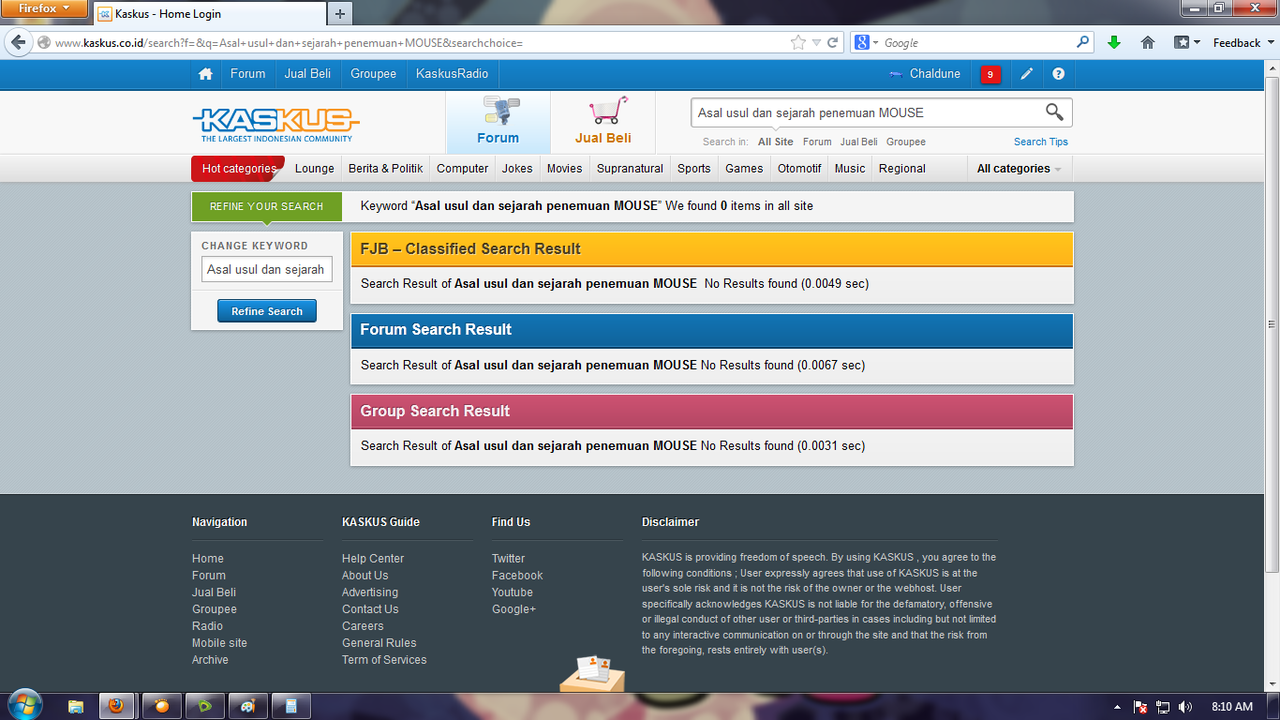The width and height of the screenshot is (1280, 720).
Task: Open the Music category
Action: click(x=850, y=169)
